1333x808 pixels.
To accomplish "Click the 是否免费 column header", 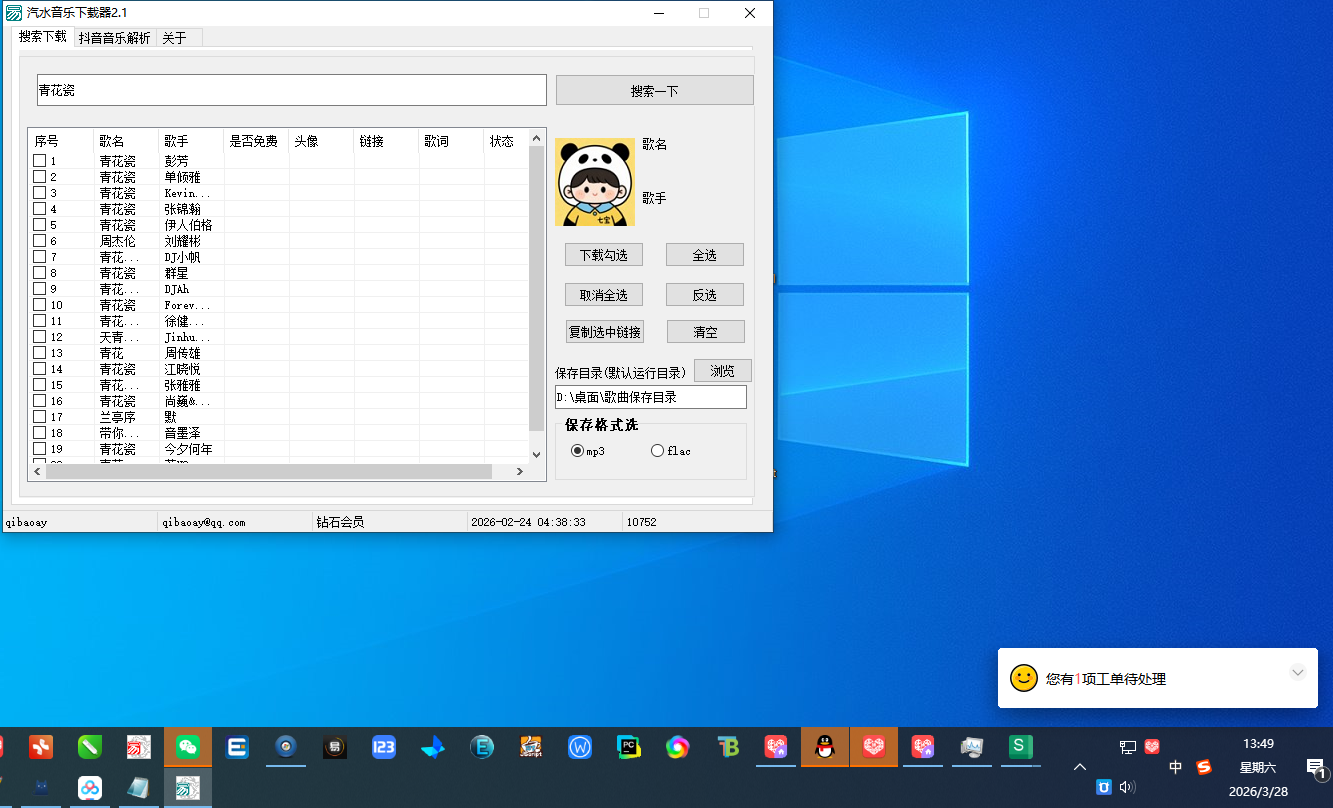I will (256, 141).
